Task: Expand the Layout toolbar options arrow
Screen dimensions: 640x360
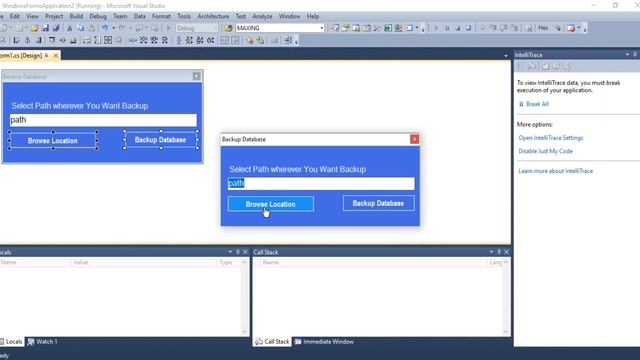Action: point(296,41)
